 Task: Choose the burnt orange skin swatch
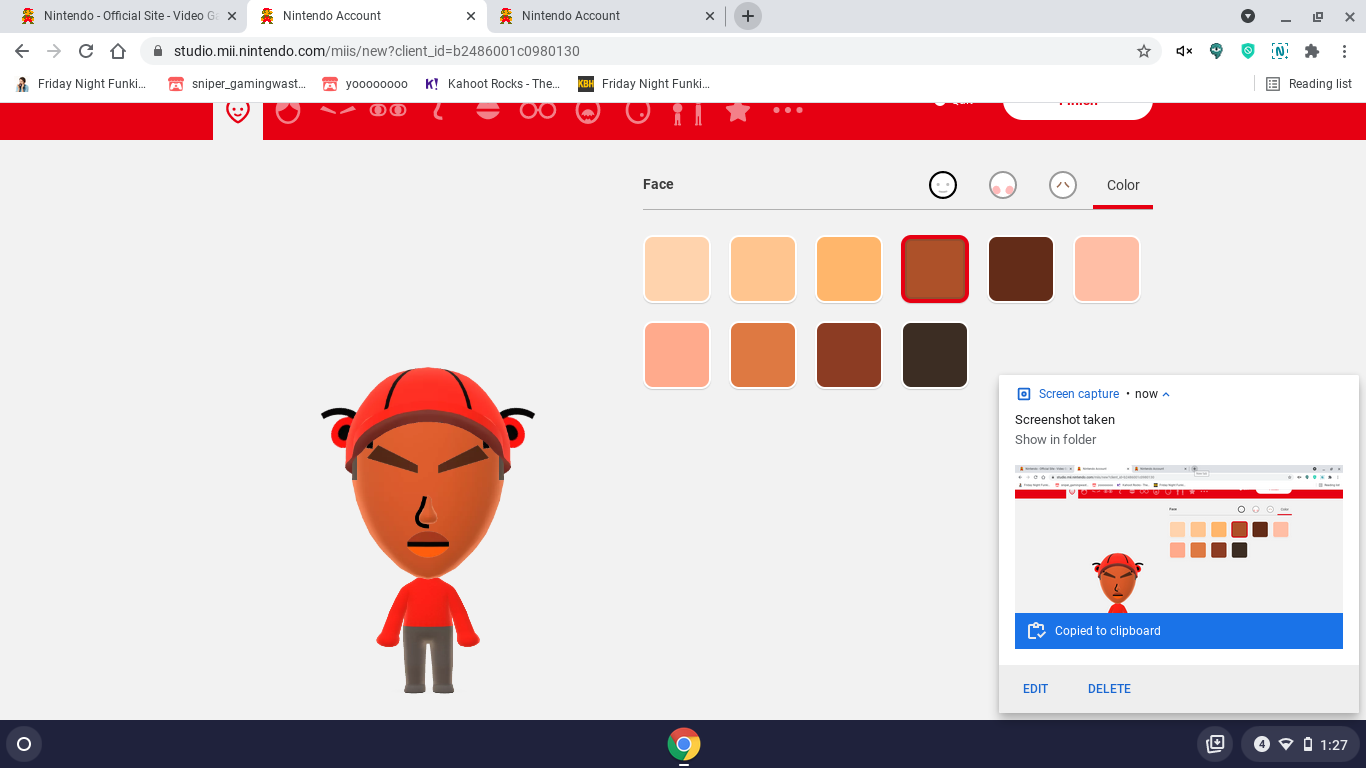click(763, 355)
